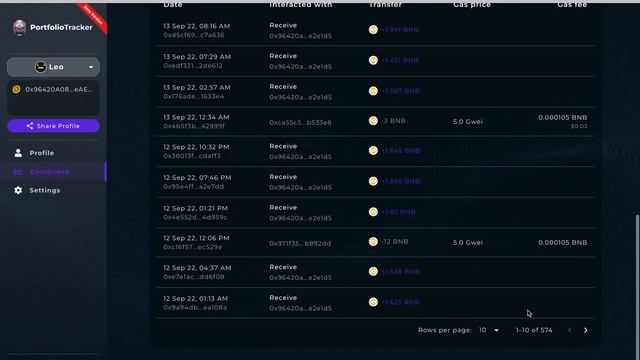The image size is (640, 360).
Task: Click gas fee 0.000105 BNB in 12:06 PM row
Action: (562, 242)
